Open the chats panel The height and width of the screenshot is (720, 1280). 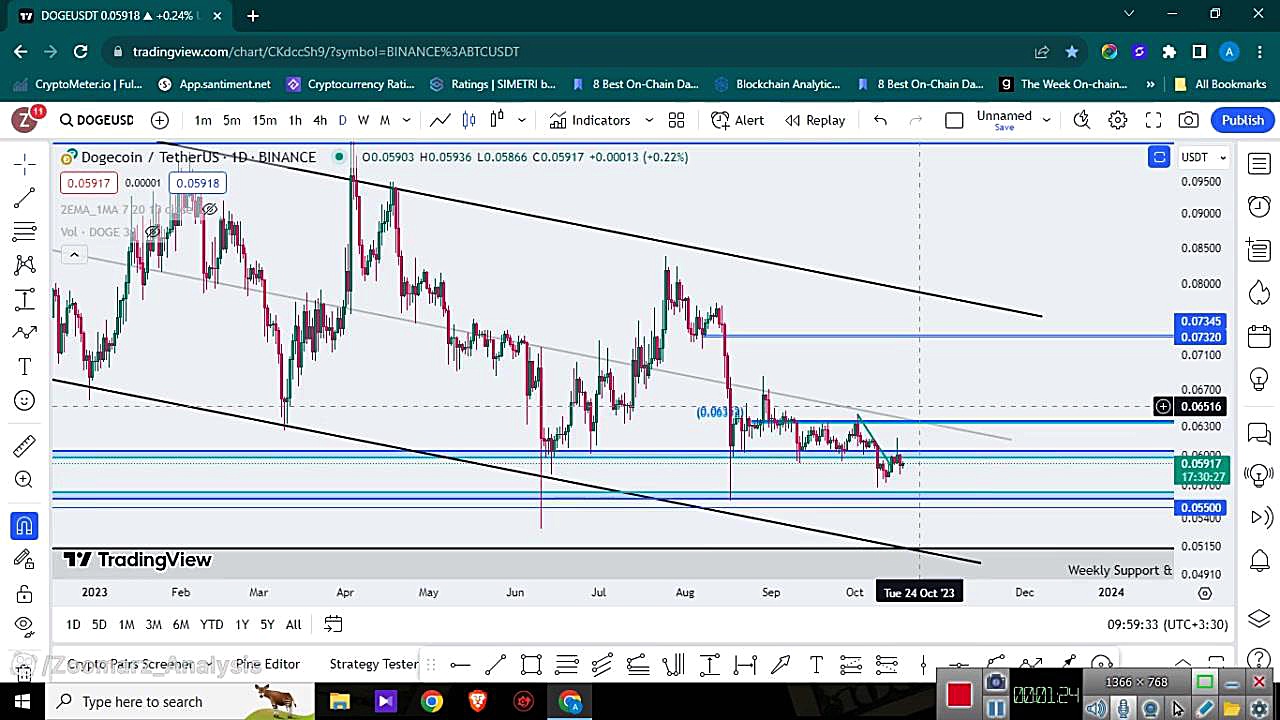point(1259,433)
